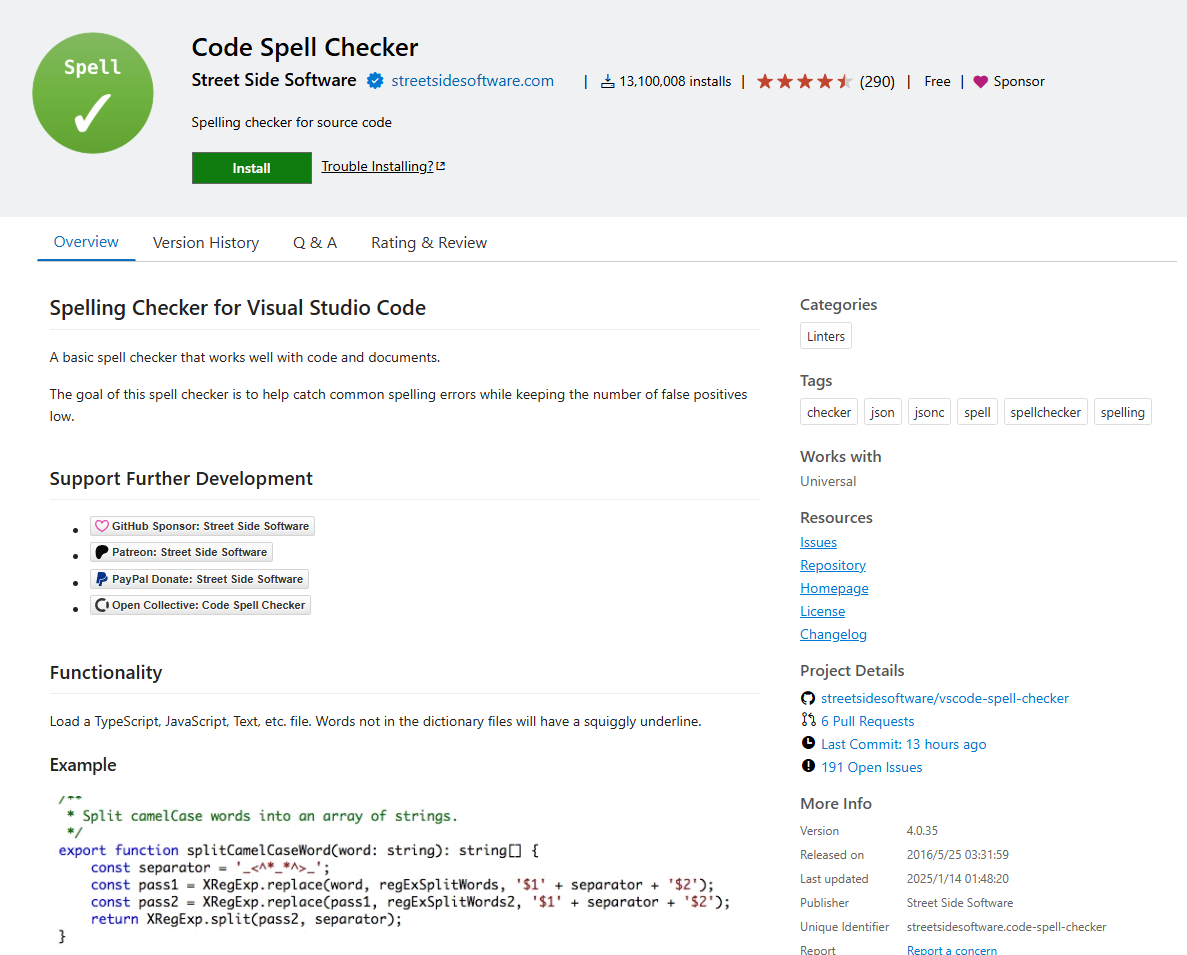1187x955 pixels.
Task: Select the Overview tab
Action: point(86,242)
